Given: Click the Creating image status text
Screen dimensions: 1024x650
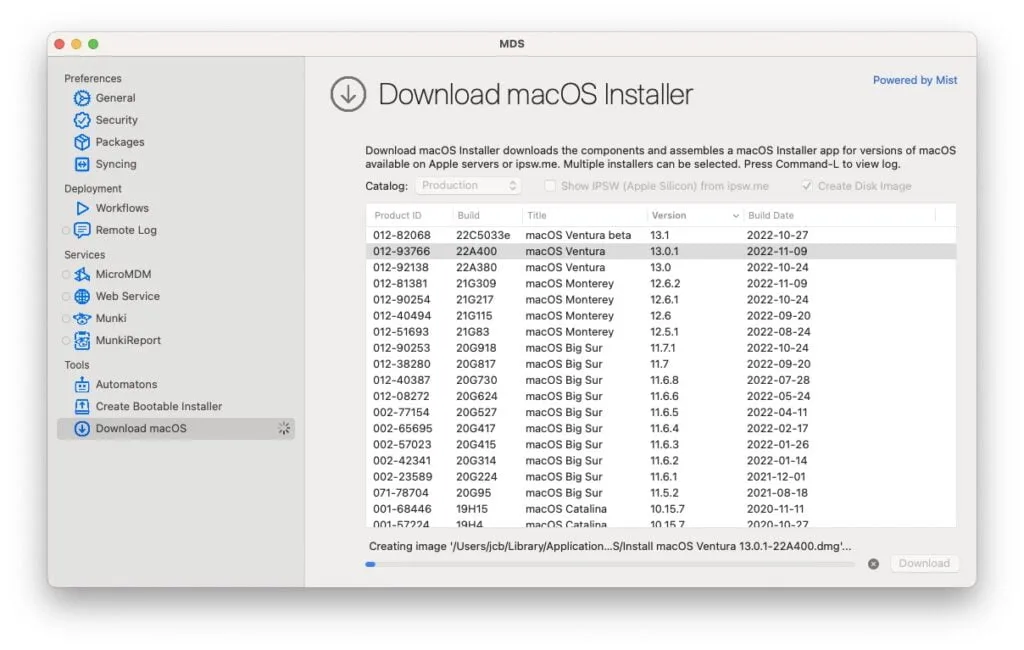Looking at the screenshot, I should coord(610,547).
